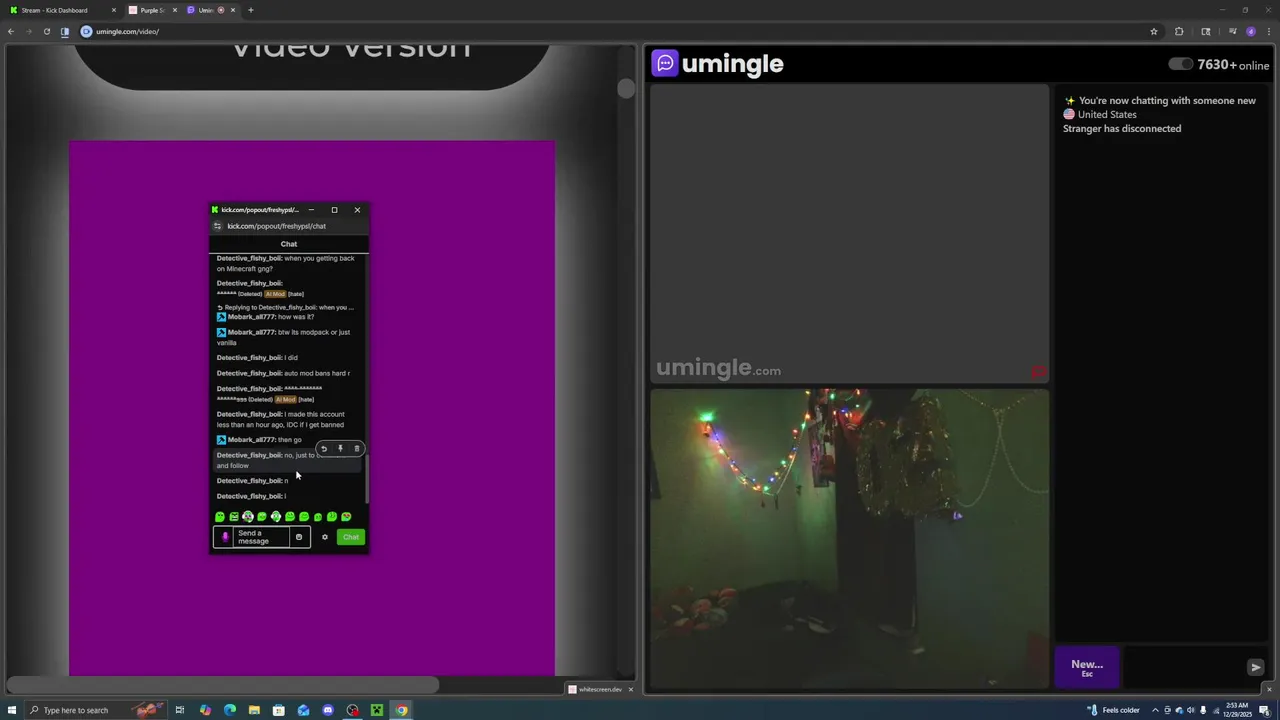Click the New... Esc button
This screenshot has height=720, width=1280.
click(1087, 668)
